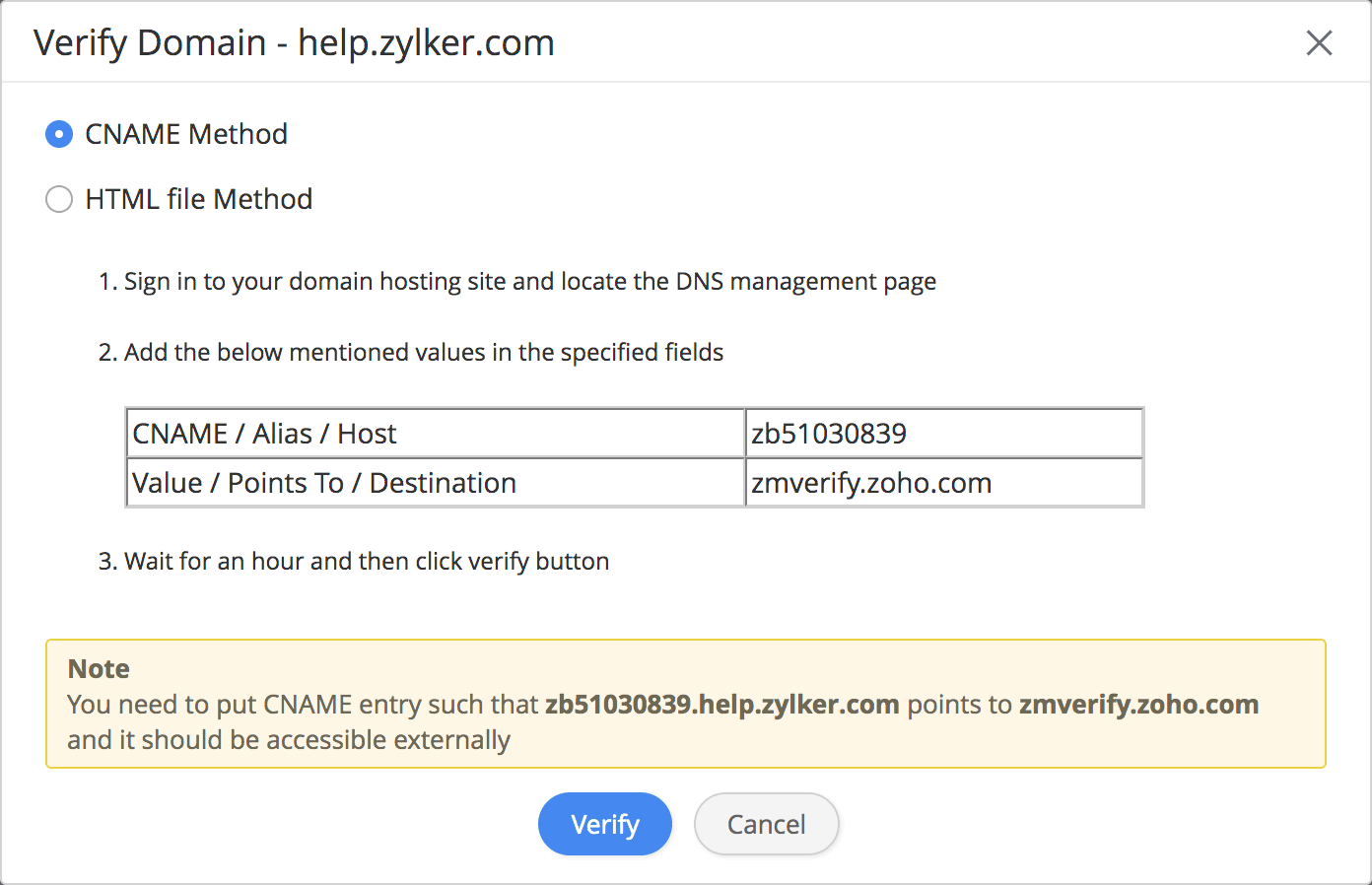The width and height of the screenshot is (1372, 885).
Task: Select the HTML file Method radio button
Action: tap(59, 199)
